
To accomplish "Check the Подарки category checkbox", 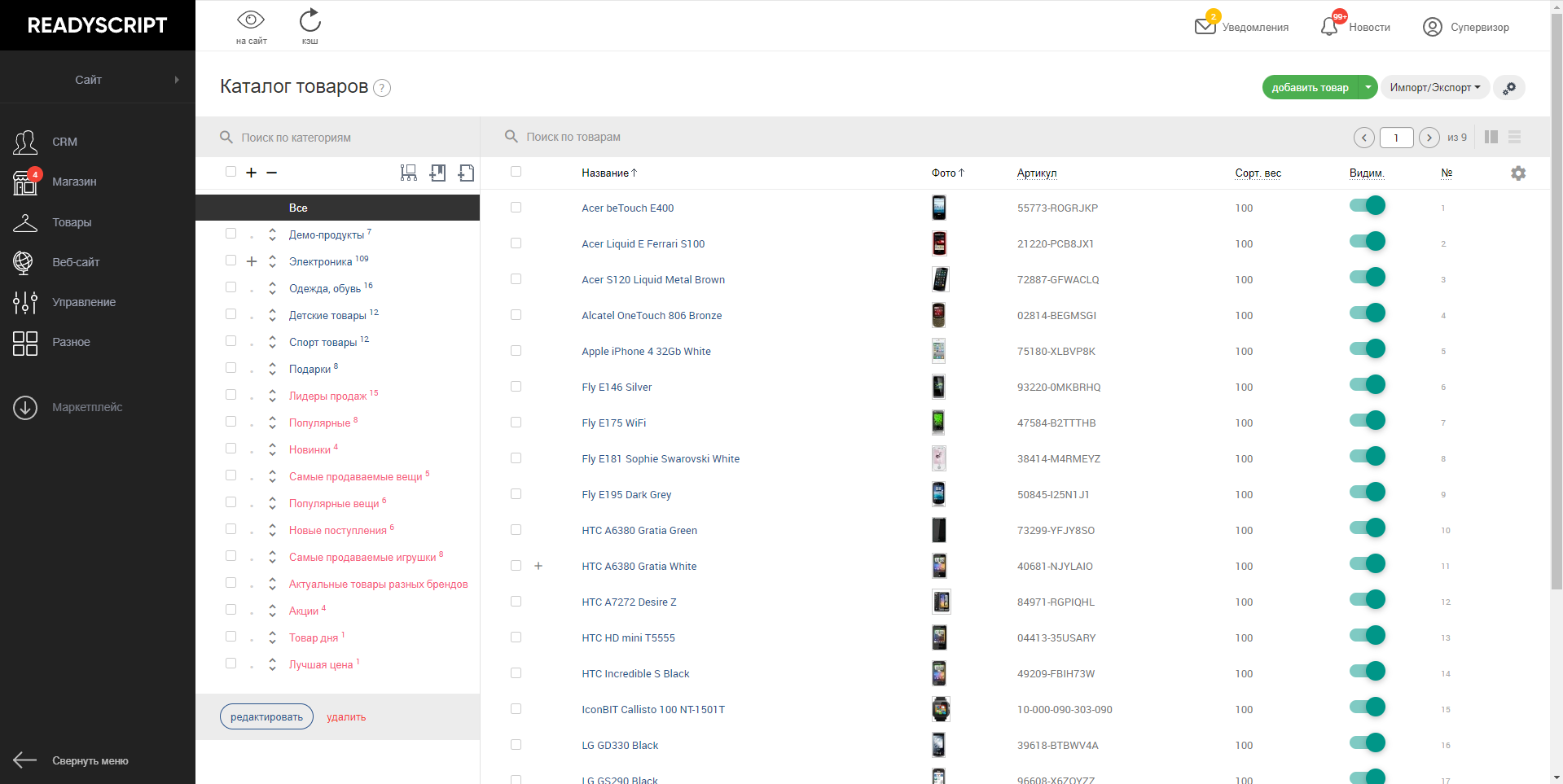I will (x=230, y=368).
